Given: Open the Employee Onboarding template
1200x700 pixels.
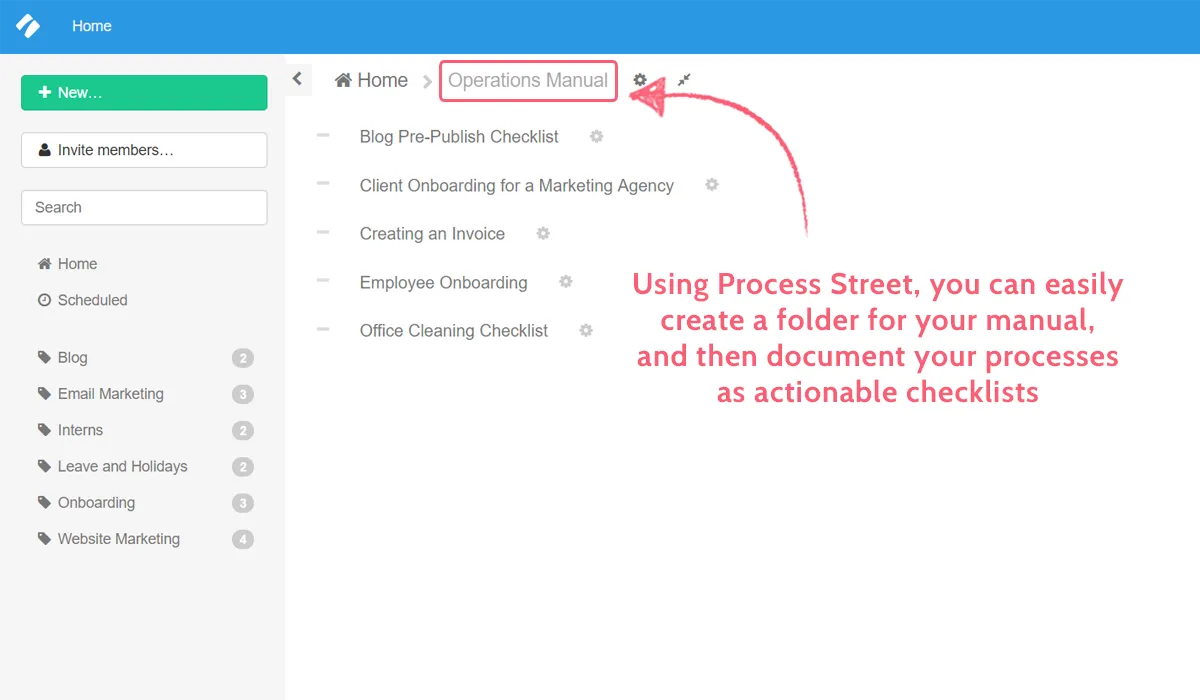Looking at the screenshot, I should (443, 283).
